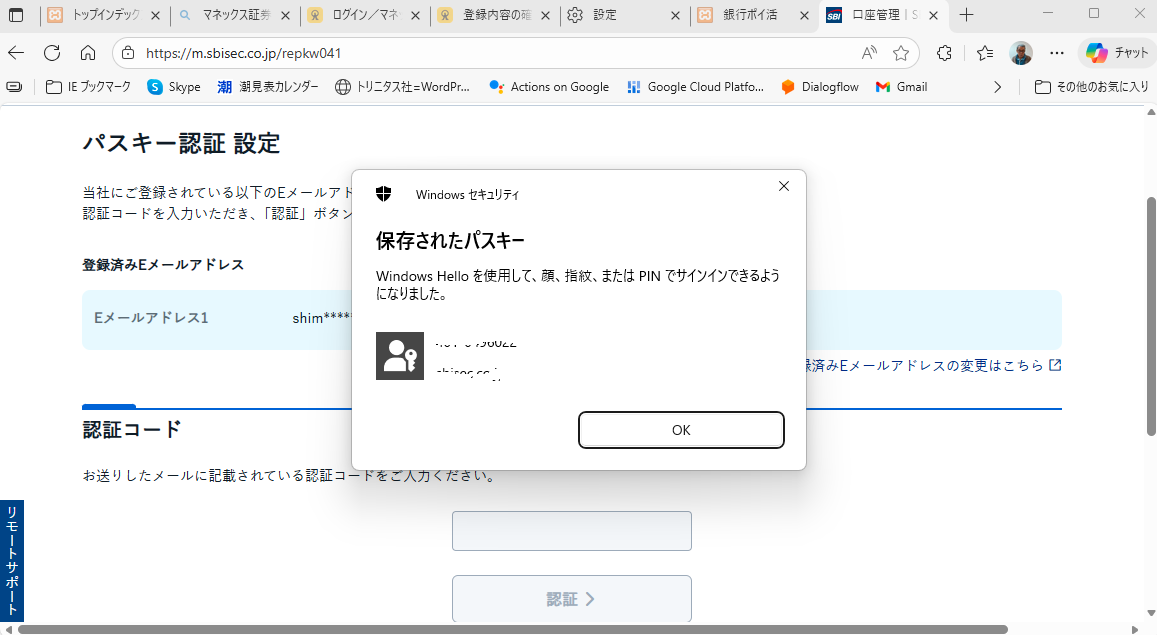The height and width of the screenshot is (635, 1157).
Task: Switch to the 設定 tab
Action: (625, 15)
